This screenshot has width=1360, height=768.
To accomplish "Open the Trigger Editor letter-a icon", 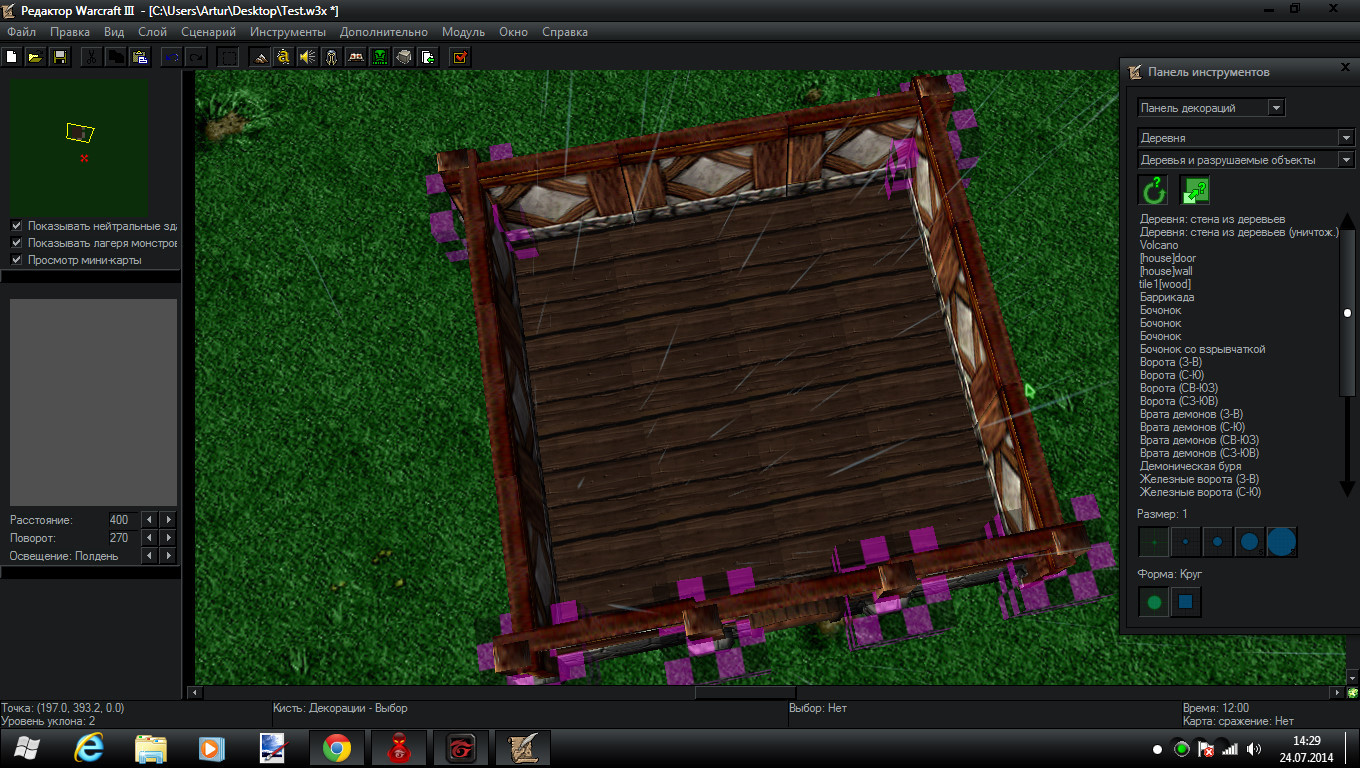I will (x=284, y=57).
